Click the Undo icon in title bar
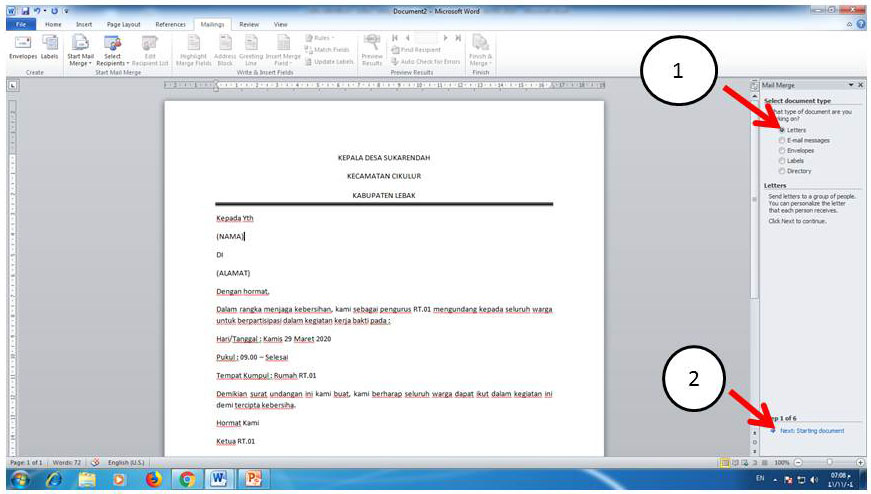 [36, 11]
